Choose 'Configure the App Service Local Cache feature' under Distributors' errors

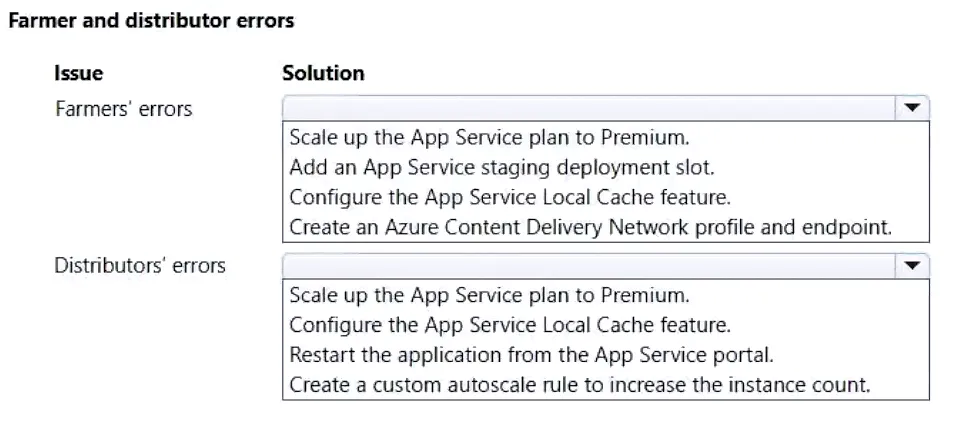510,325
